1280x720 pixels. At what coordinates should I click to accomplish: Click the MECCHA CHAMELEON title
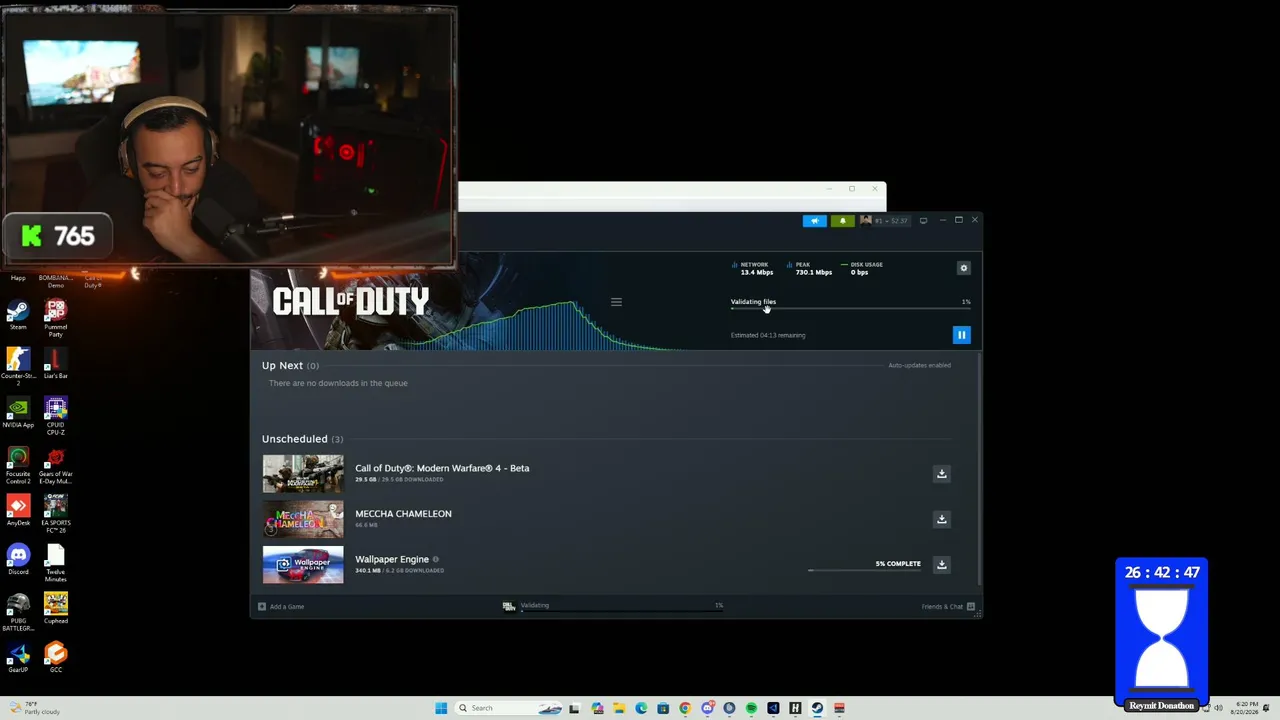[403, 514]
